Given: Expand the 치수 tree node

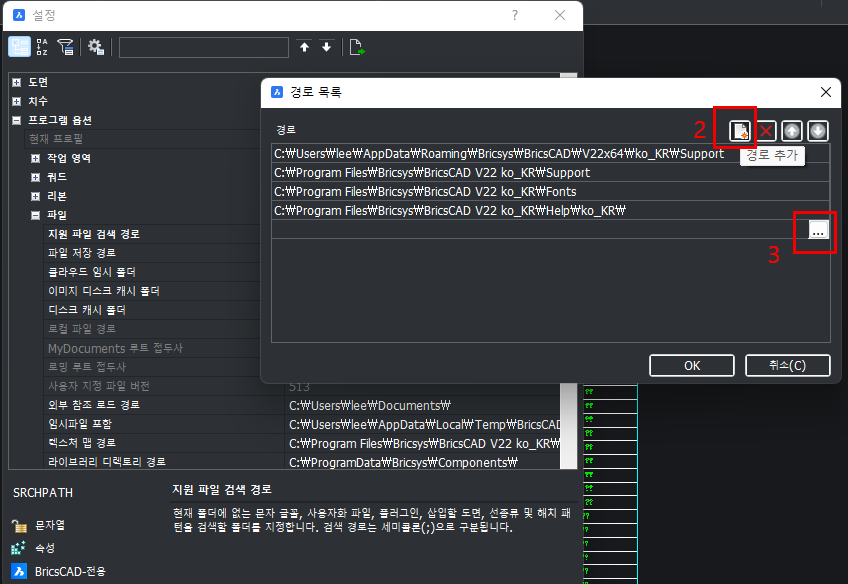Looking at the screenshot, I should pos(17,101).
